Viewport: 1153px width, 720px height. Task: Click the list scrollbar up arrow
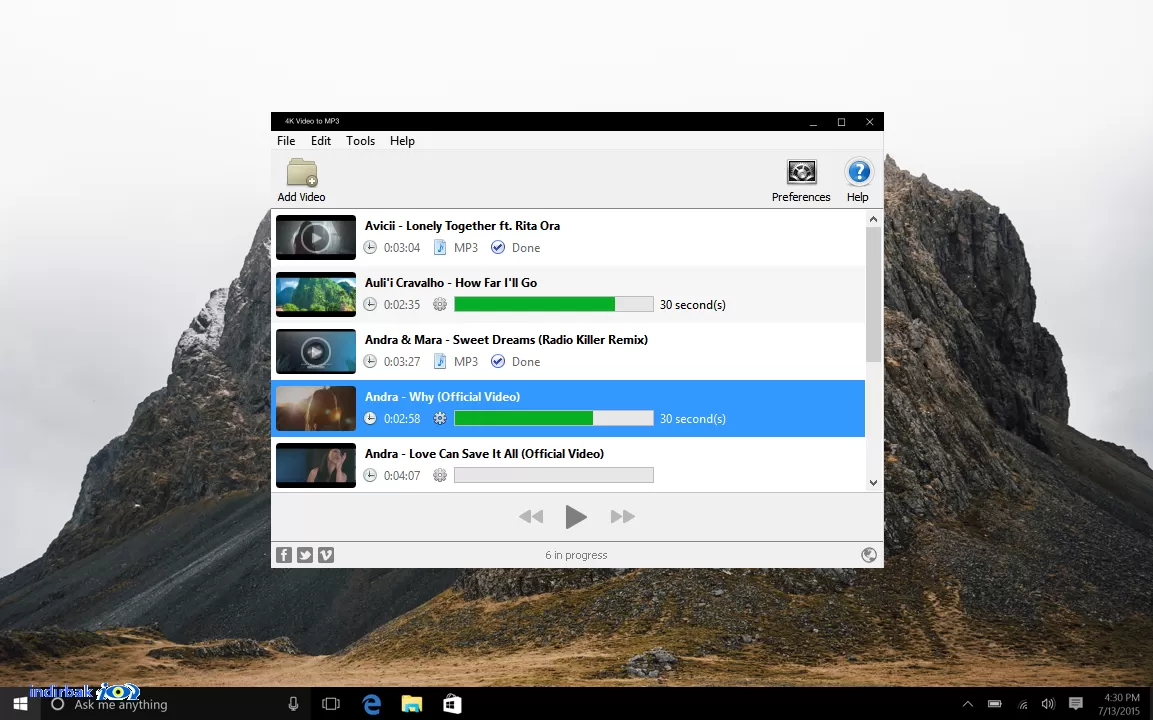click(874, 219)
